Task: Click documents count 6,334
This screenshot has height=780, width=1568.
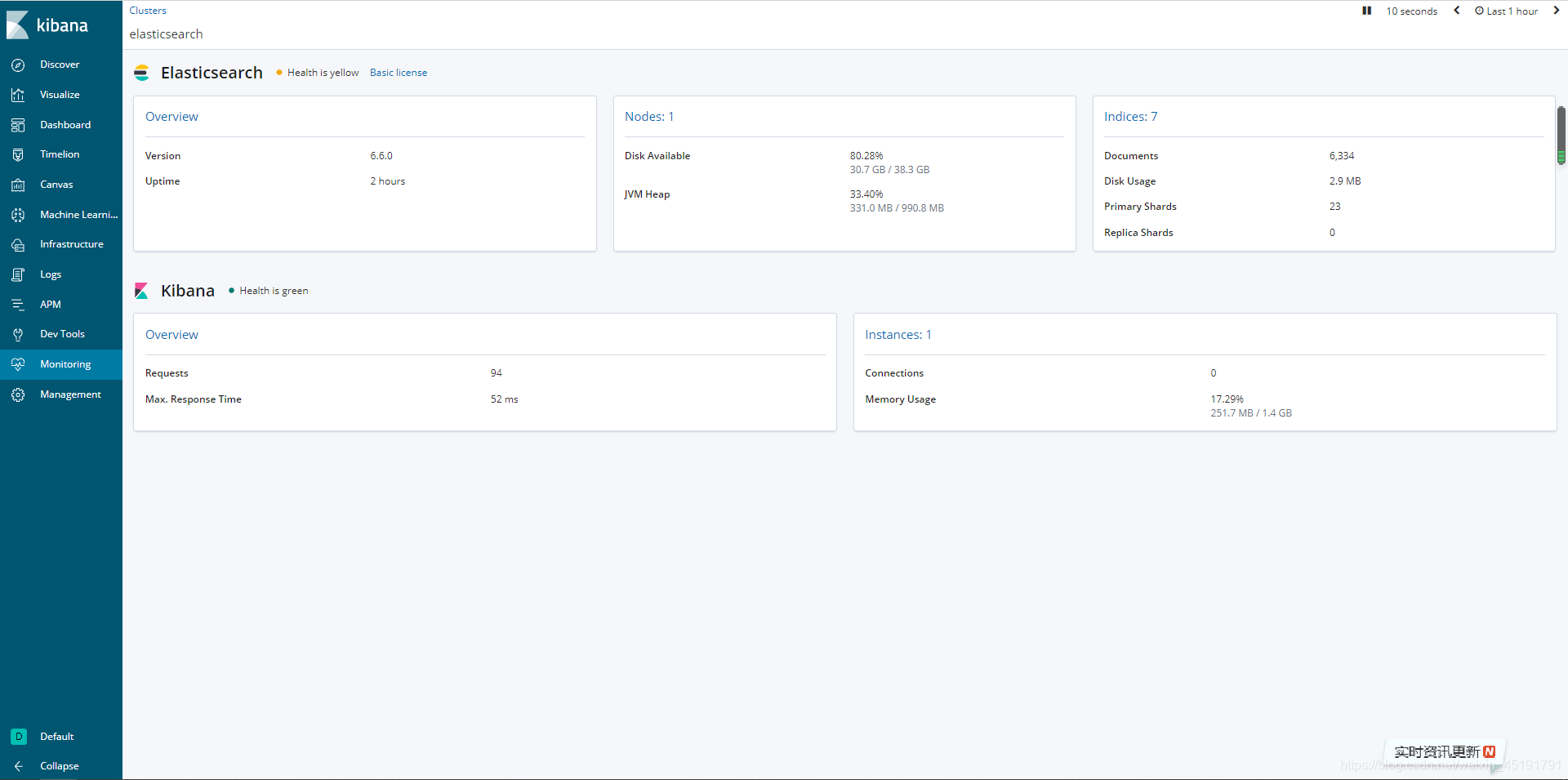Action: (x=1342, y=156)
